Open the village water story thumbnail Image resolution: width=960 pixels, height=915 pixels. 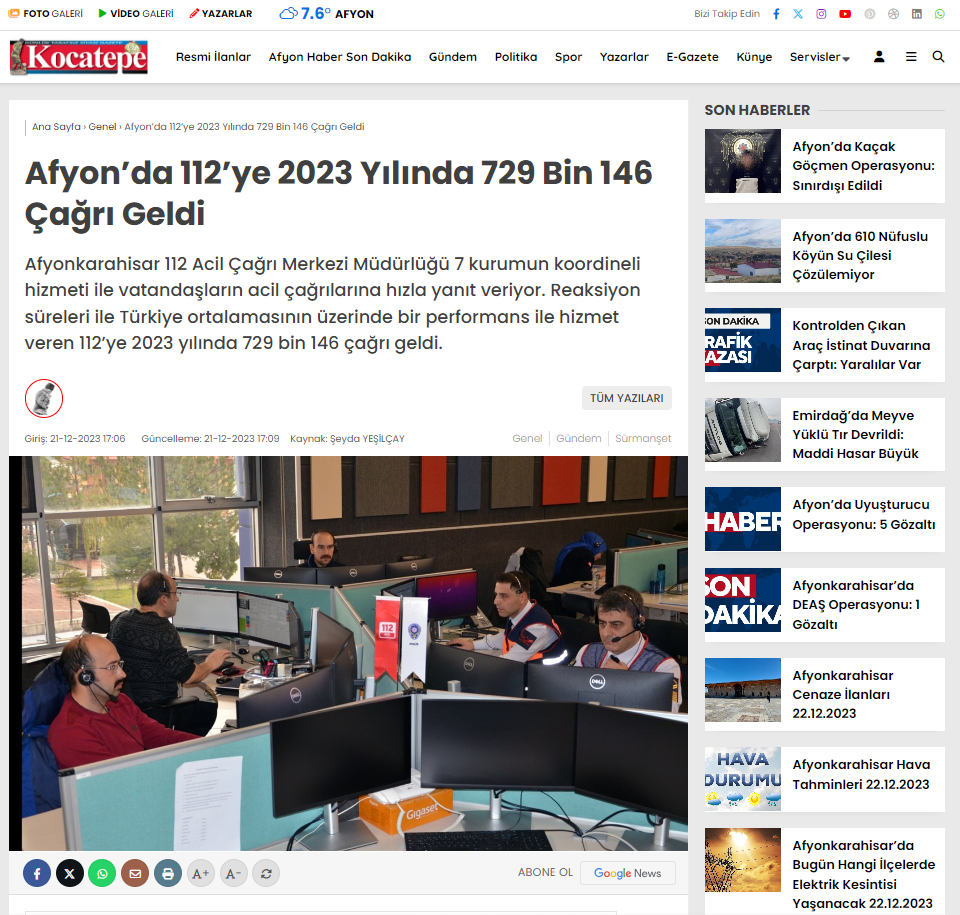coord(743,251)
